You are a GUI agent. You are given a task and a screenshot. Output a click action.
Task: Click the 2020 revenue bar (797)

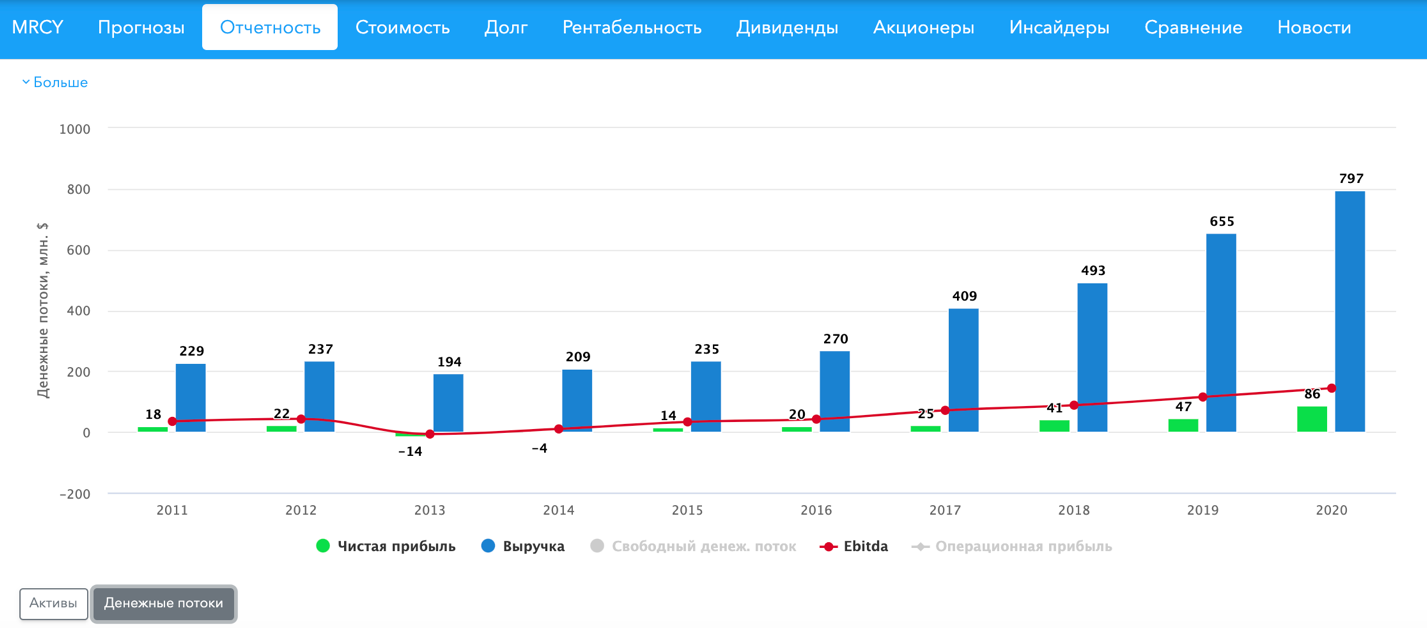click(x=1349, y=312)
